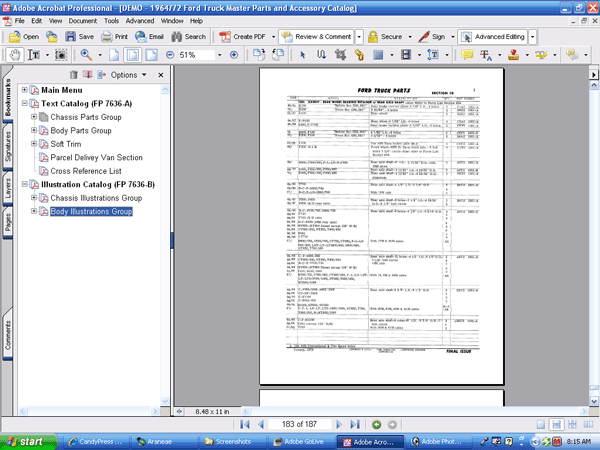This screenshot has width=600, height=450.
Task: Select the Movie tool filmstrip icon
Action: pyautogui.click(x=406, y=55)
